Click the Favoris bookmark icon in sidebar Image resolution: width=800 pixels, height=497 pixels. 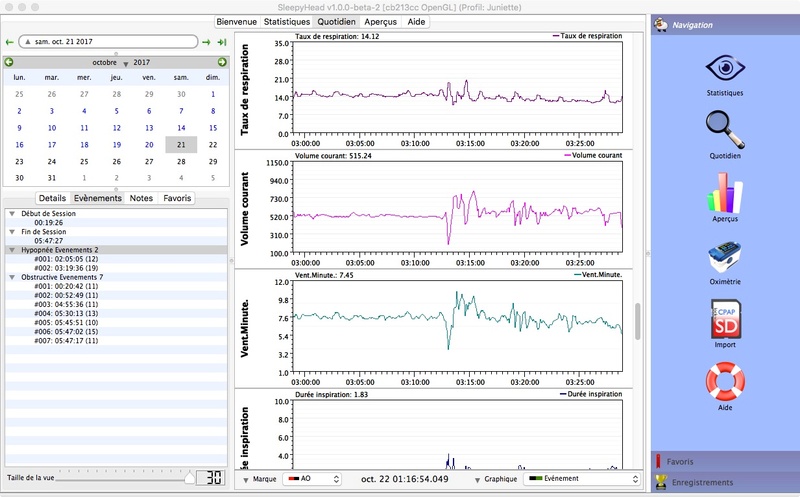658,461
